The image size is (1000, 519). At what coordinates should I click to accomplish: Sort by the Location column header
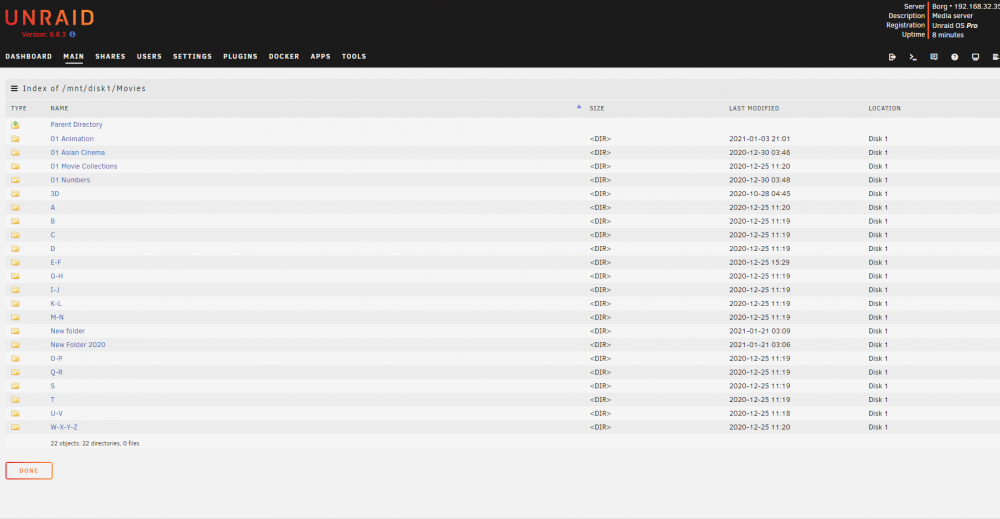coord(885,108)
